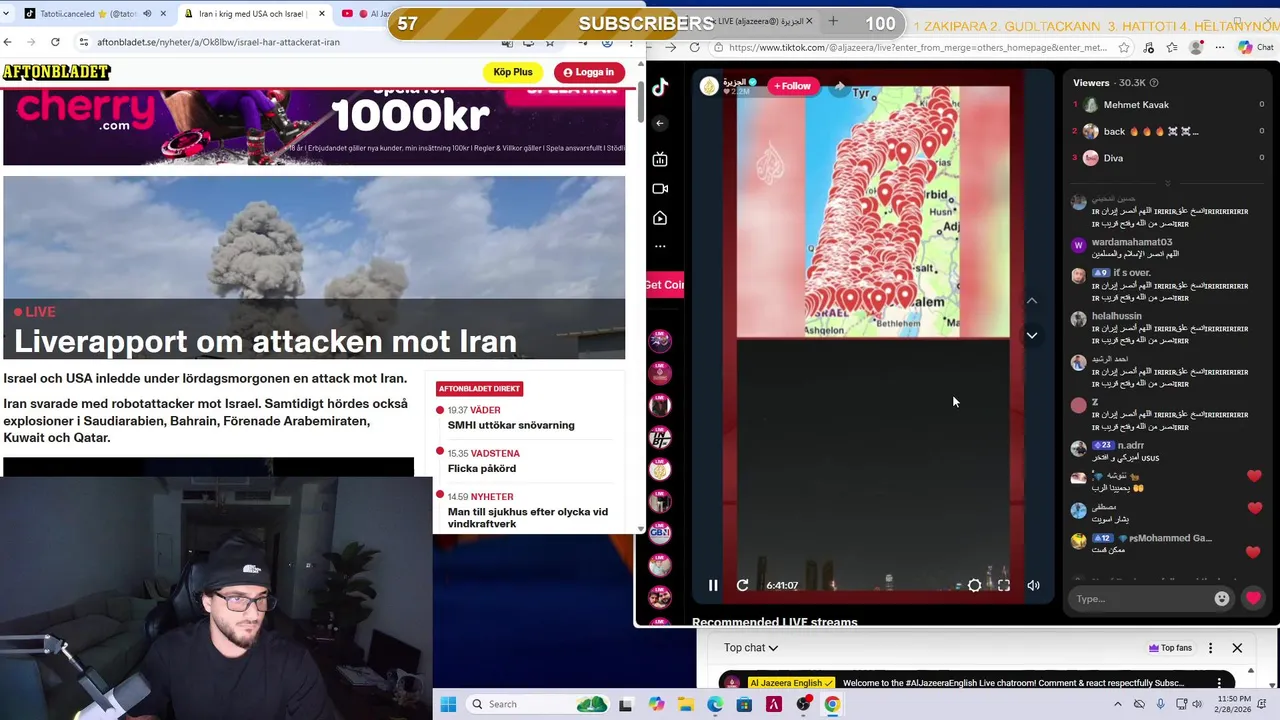The image size is (1280, 720).
Task: Open site info icon in Aftonbladet address bar
Action: 84,42
